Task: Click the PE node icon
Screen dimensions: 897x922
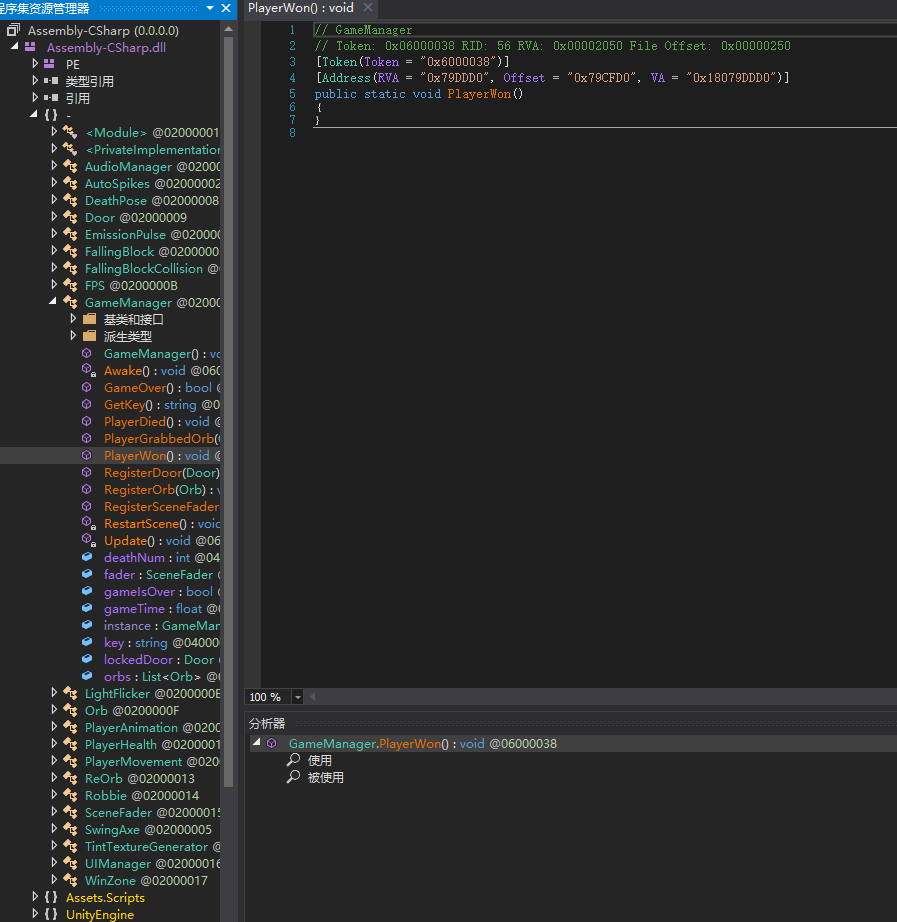Action: [50, 64]
